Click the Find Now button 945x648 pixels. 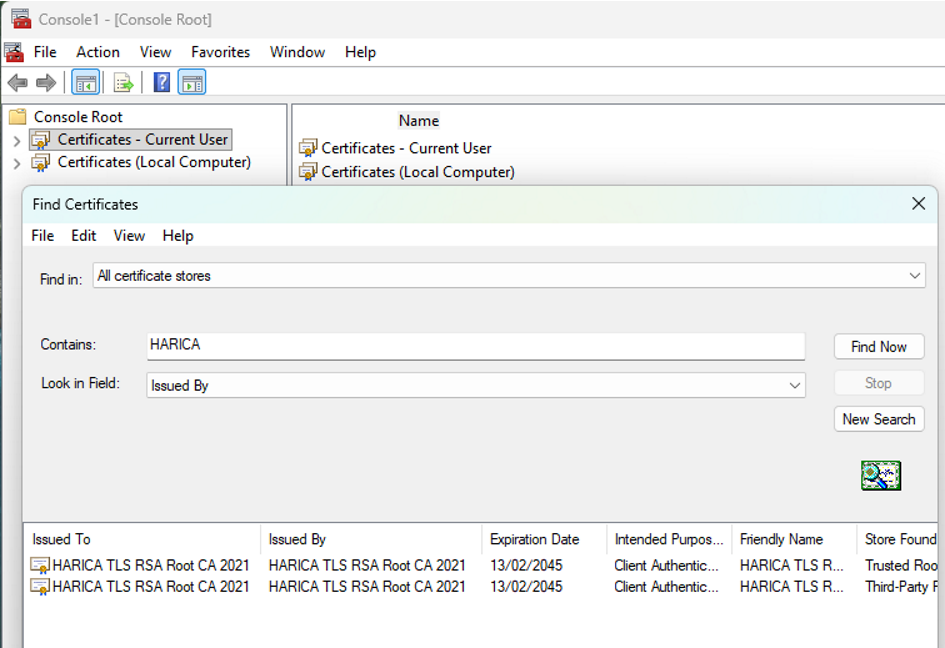click(879, 347)
